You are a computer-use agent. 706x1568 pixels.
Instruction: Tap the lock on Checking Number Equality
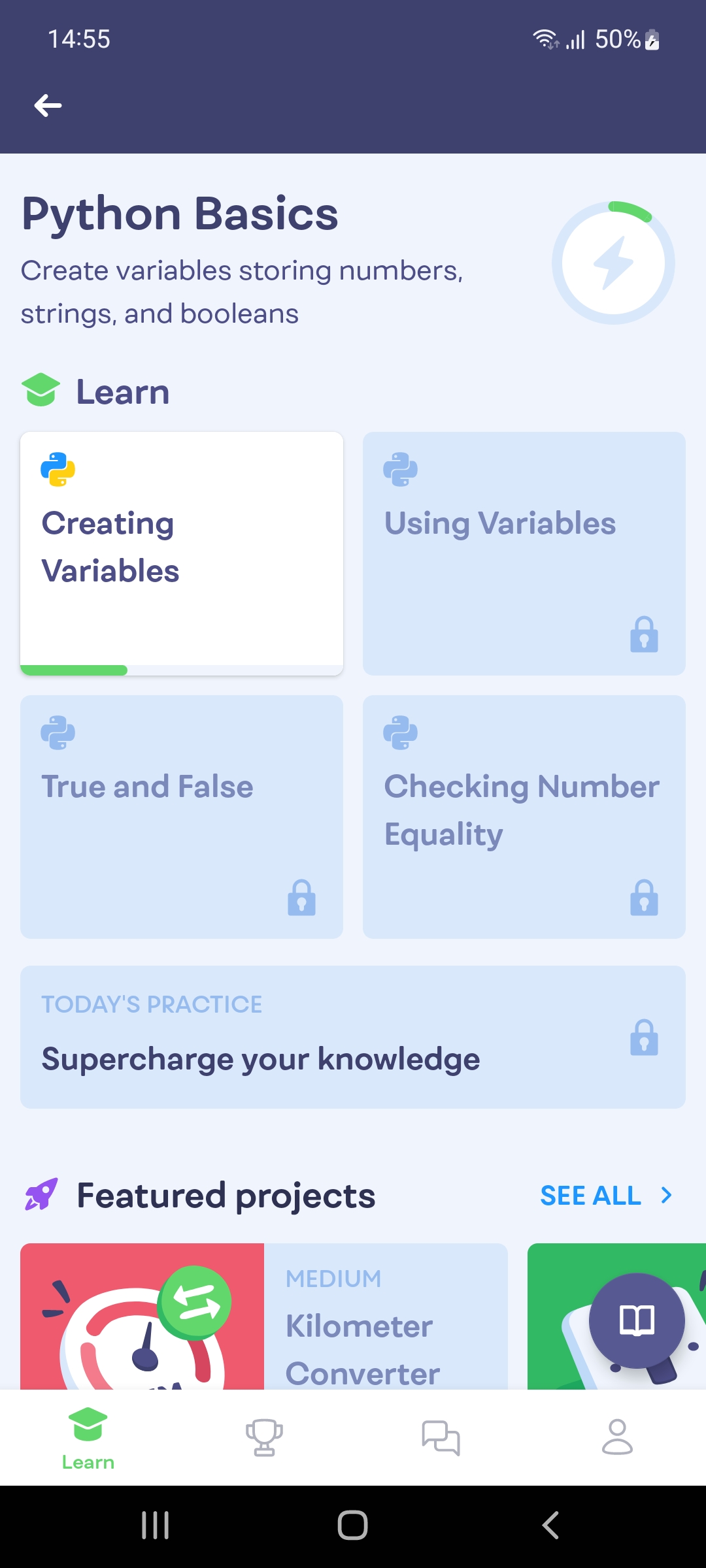coord(644,898)
